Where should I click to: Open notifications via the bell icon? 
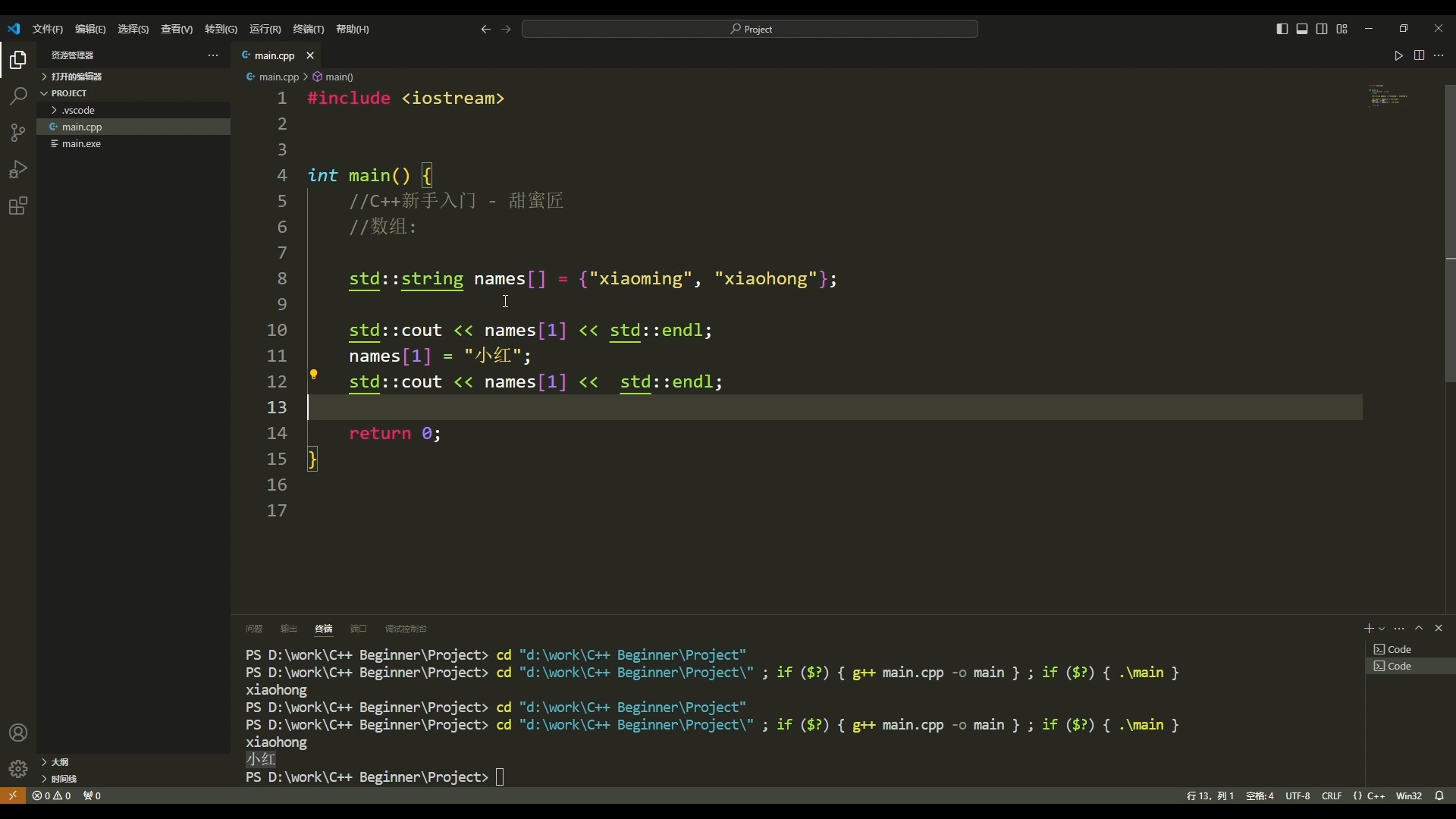(1439, 795)
